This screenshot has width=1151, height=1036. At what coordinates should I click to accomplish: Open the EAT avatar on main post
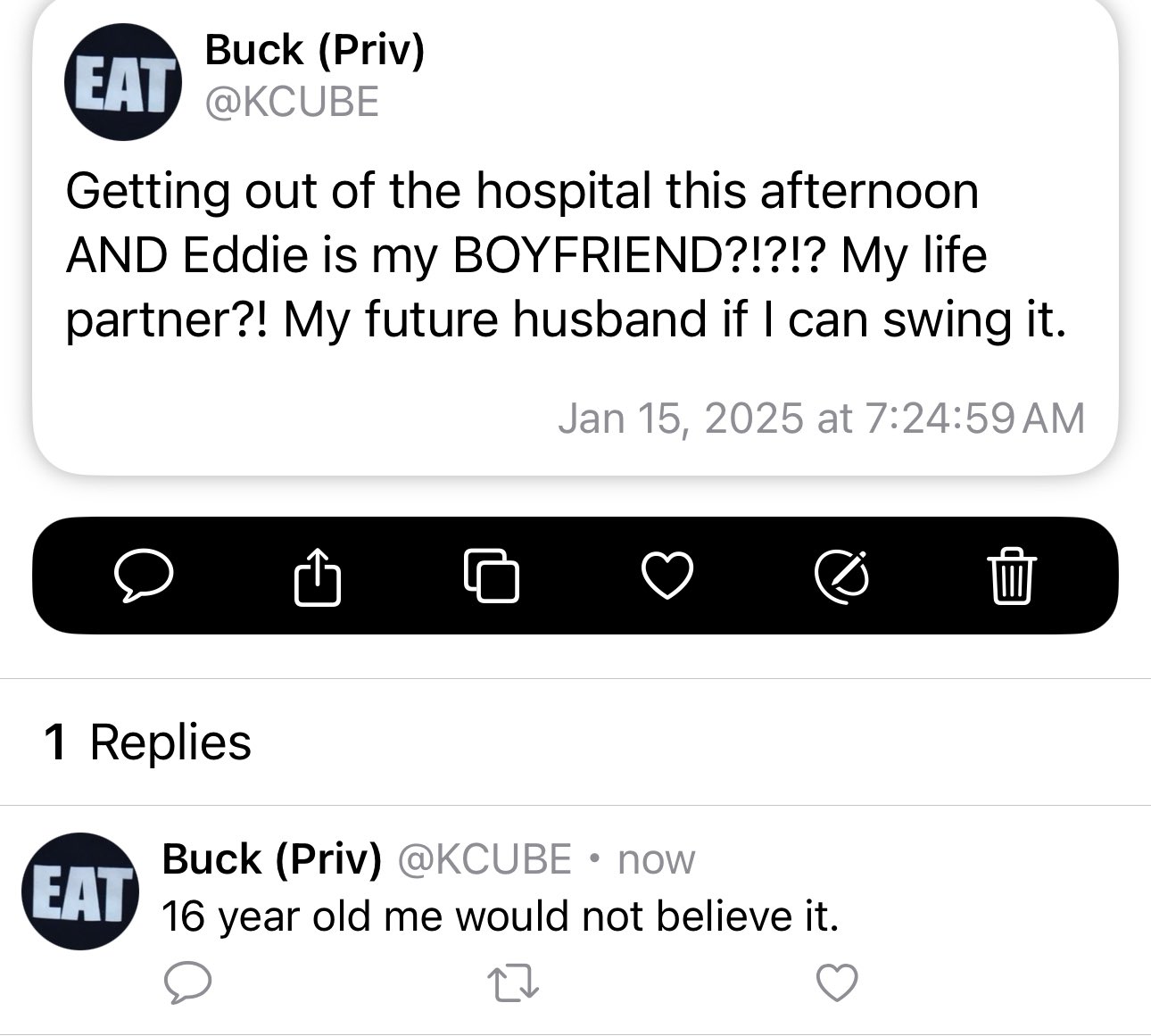point(122,81)
